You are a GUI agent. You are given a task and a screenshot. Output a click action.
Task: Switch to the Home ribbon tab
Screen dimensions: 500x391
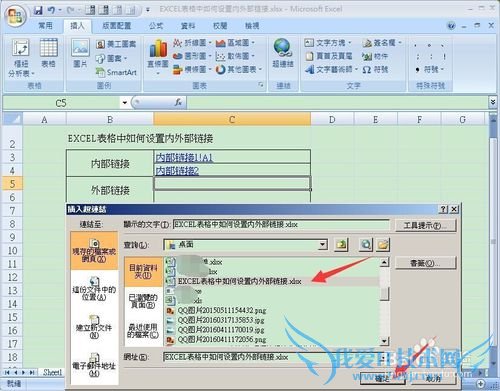pyautogui.click(x=46, y=26)
